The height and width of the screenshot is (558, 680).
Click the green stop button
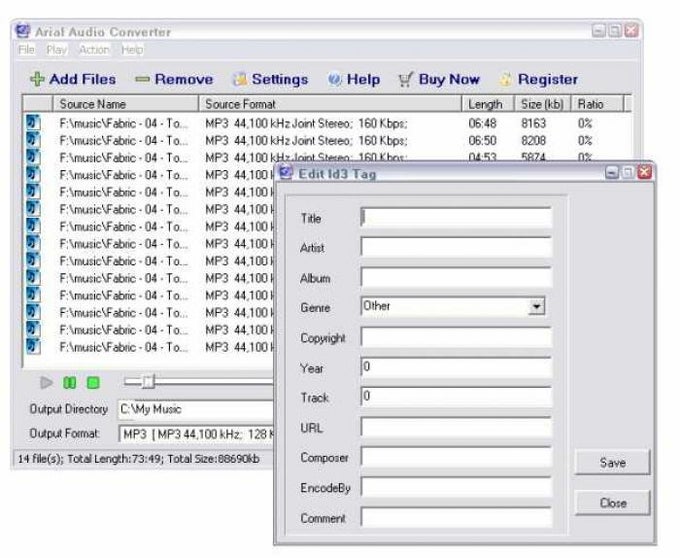click(x=93, y=383)
